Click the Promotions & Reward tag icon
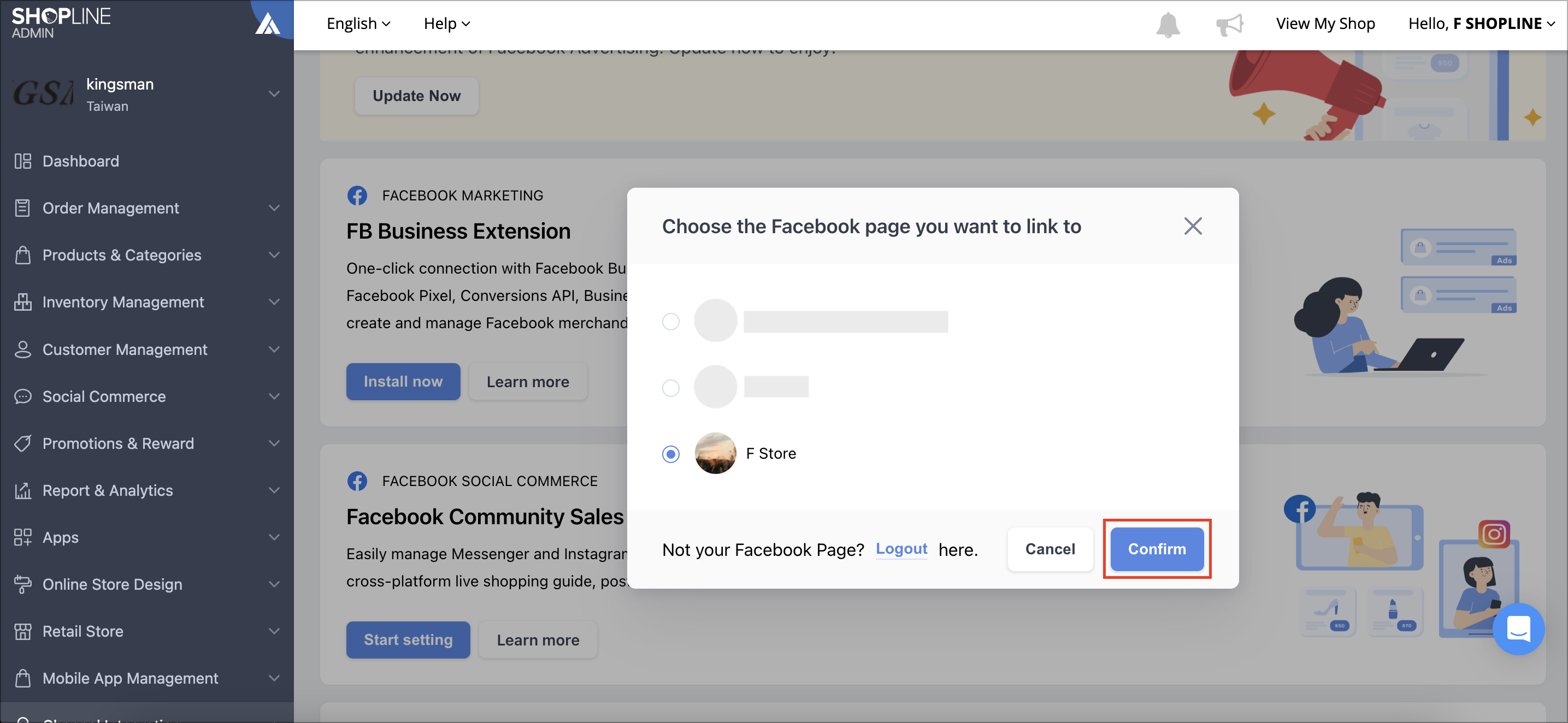This screenshot has width=1568, height=723. (x=22, y=443)
